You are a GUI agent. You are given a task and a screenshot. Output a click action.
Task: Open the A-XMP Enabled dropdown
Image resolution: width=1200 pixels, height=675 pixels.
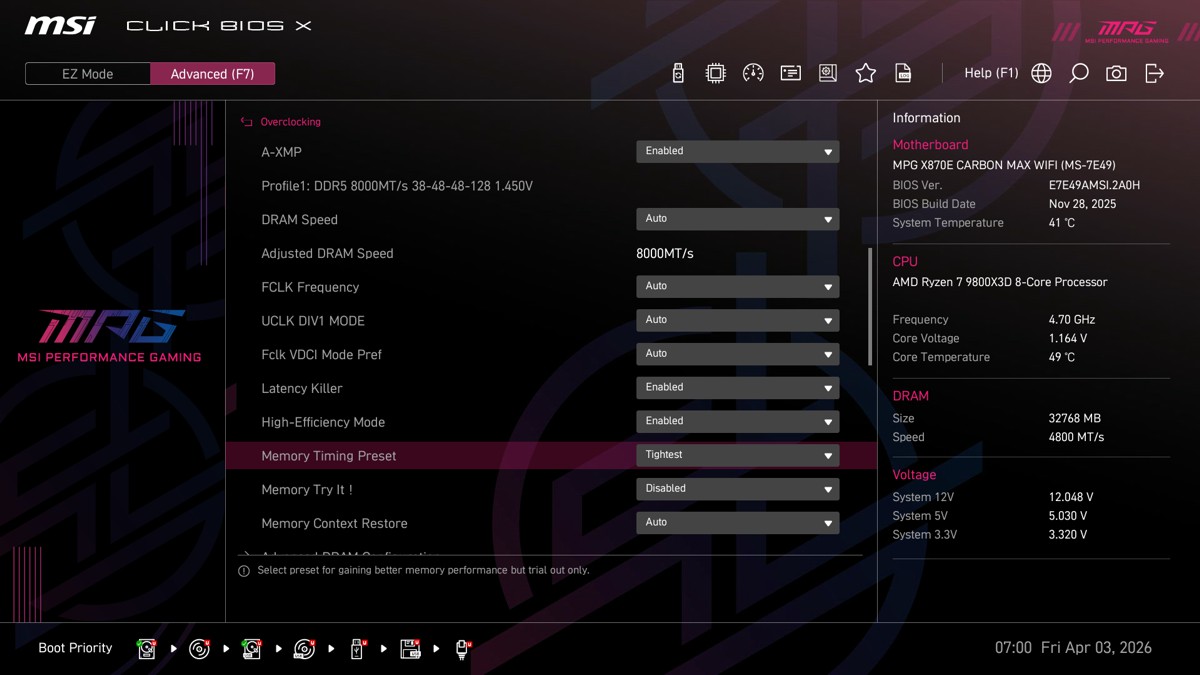coord(737,152)
